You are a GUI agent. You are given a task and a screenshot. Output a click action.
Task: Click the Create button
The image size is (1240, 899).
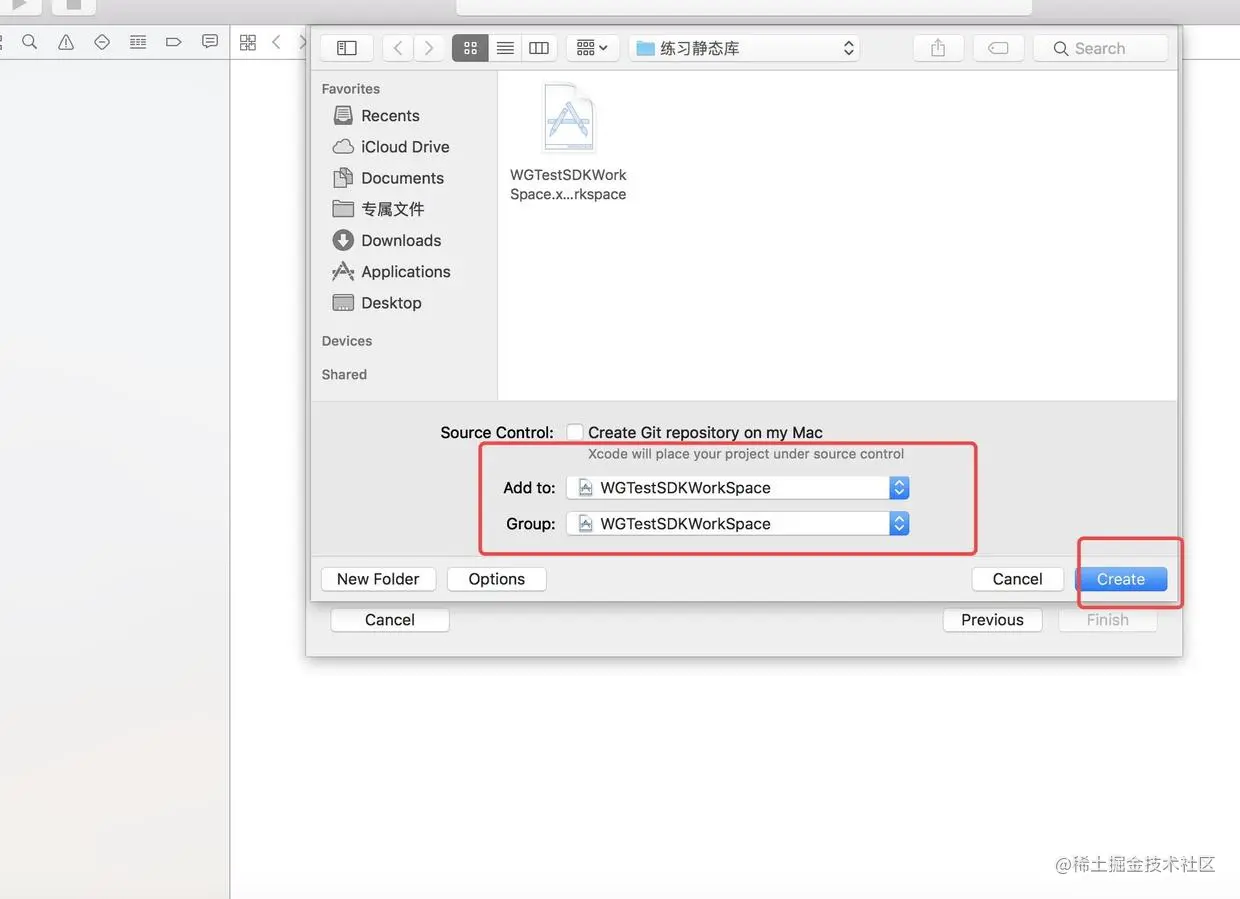point(1121,579)
